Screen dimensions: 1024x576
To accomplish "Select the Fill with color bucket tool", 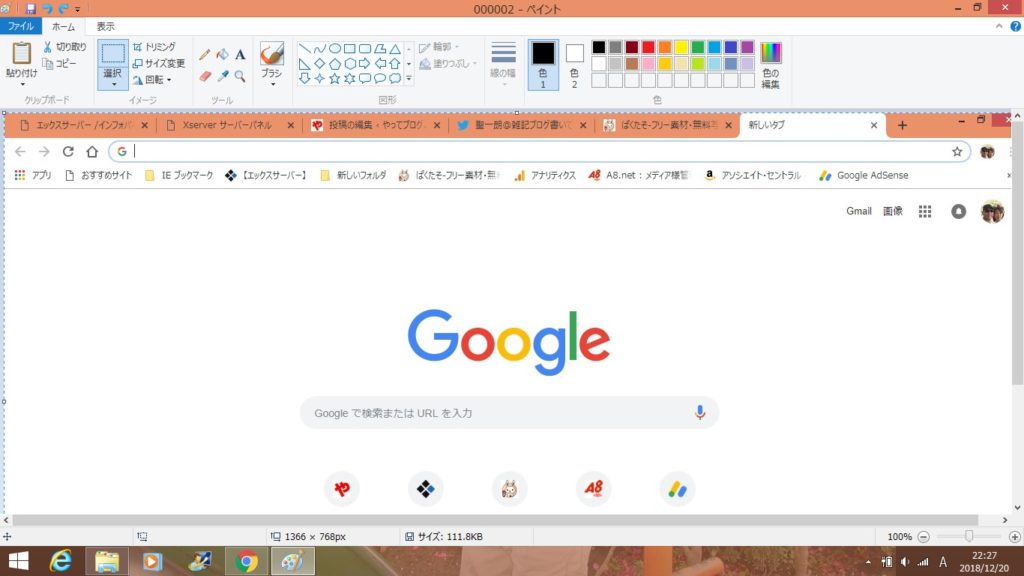I will (223, 55).
